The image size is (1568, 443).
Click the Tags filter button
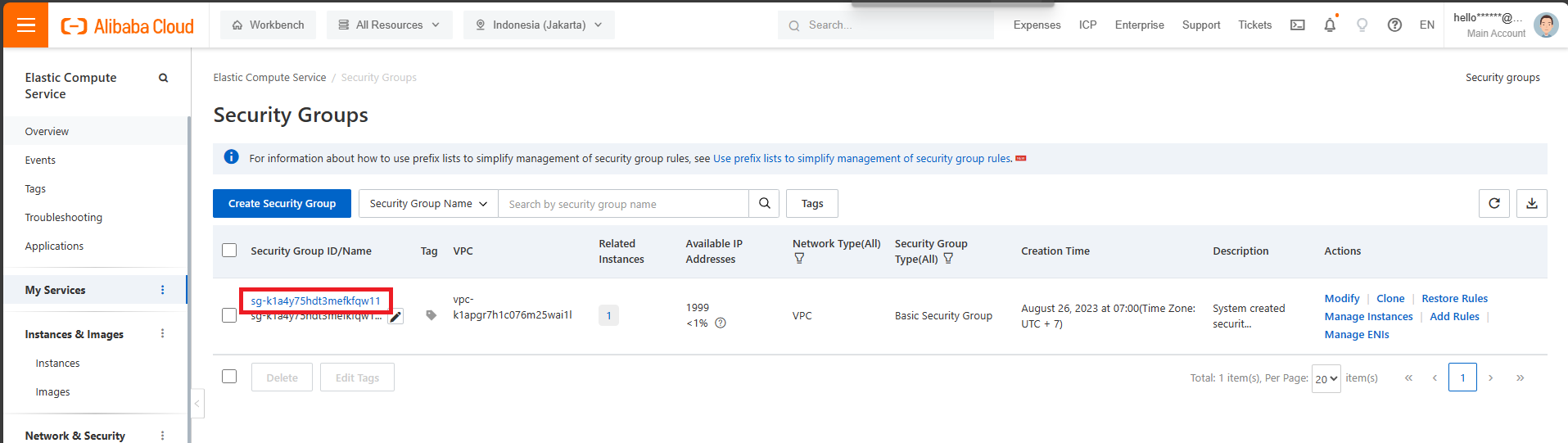coord(812,203)
